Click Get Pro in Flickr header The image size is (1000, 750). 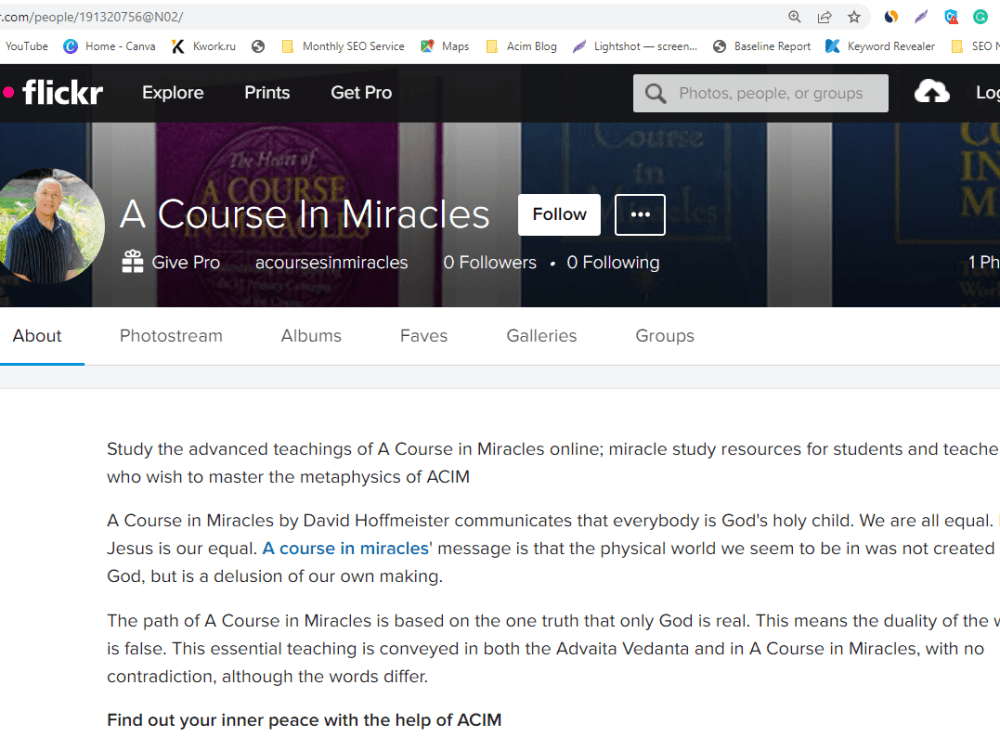(x=361, y=92)
